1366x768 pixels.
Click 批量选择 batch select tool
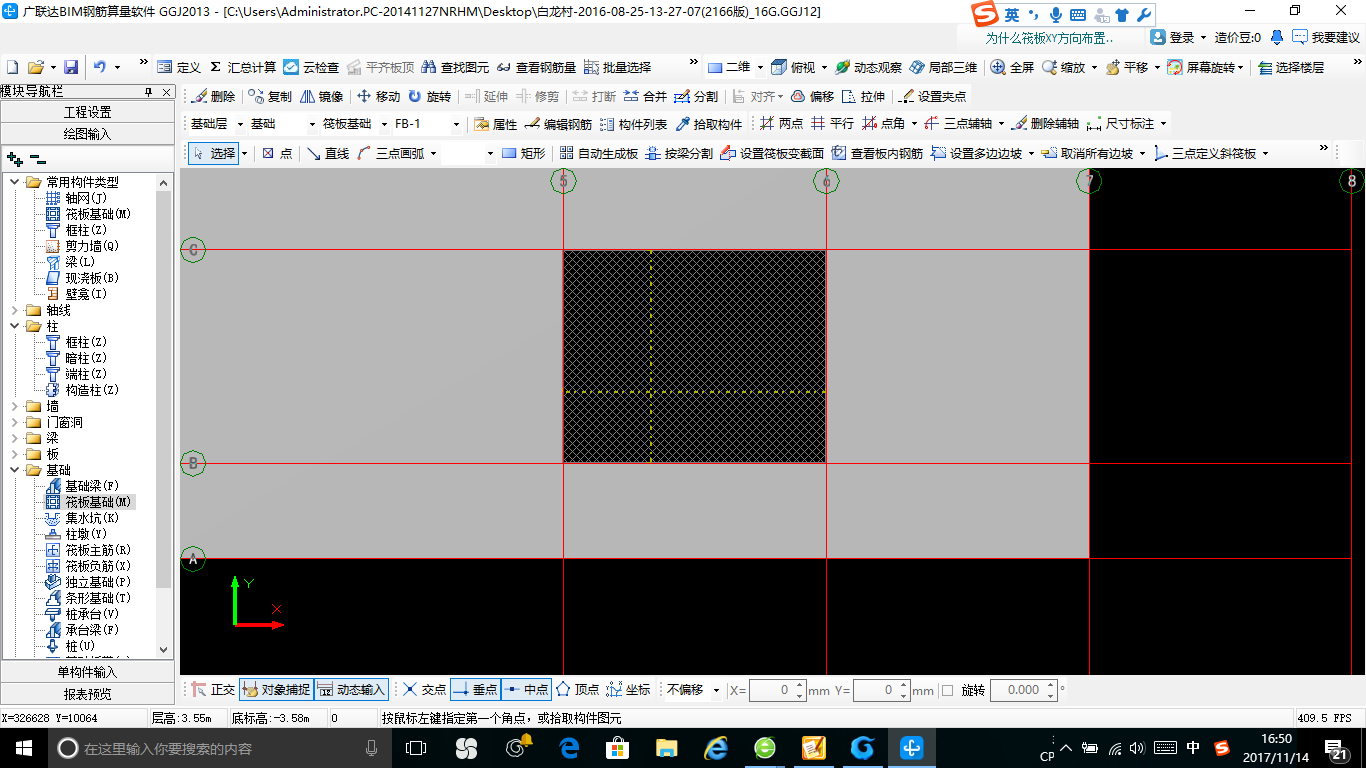click(617, 67)
